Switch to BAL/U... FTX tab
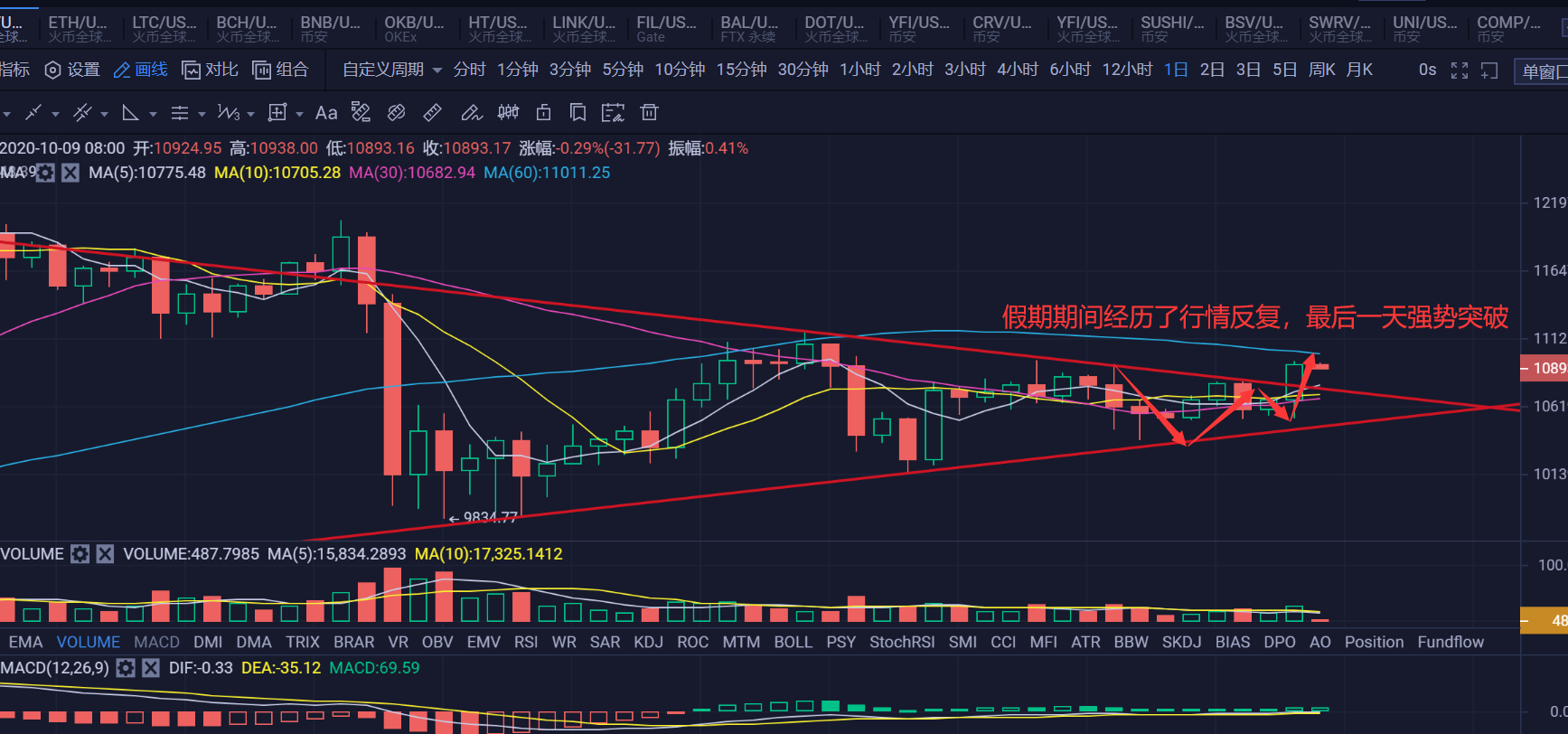This screenshot has height=734, width=1568. (x=749, y=29)
